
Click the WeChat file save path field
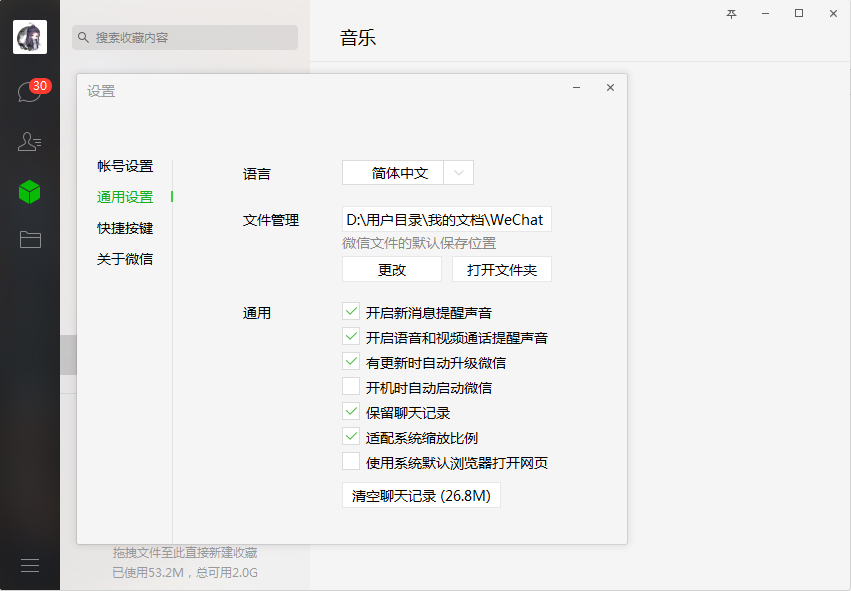[445, 219]
